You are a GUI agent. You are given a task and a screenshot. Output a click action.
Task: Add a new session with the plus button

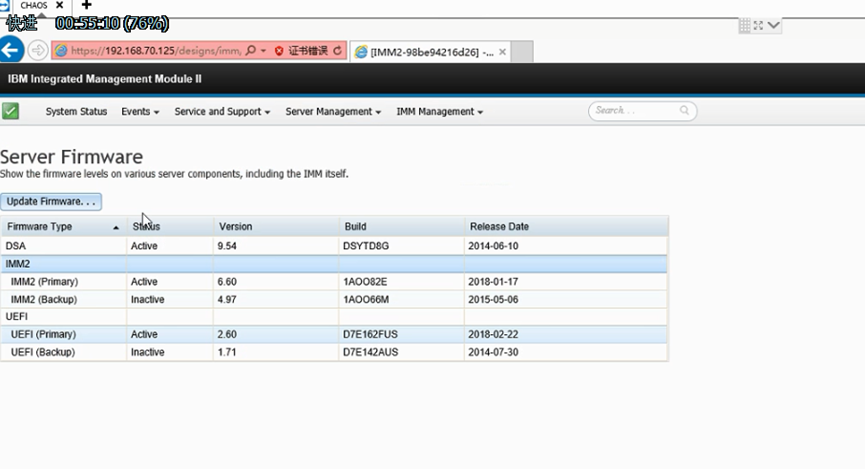(87, 5)
